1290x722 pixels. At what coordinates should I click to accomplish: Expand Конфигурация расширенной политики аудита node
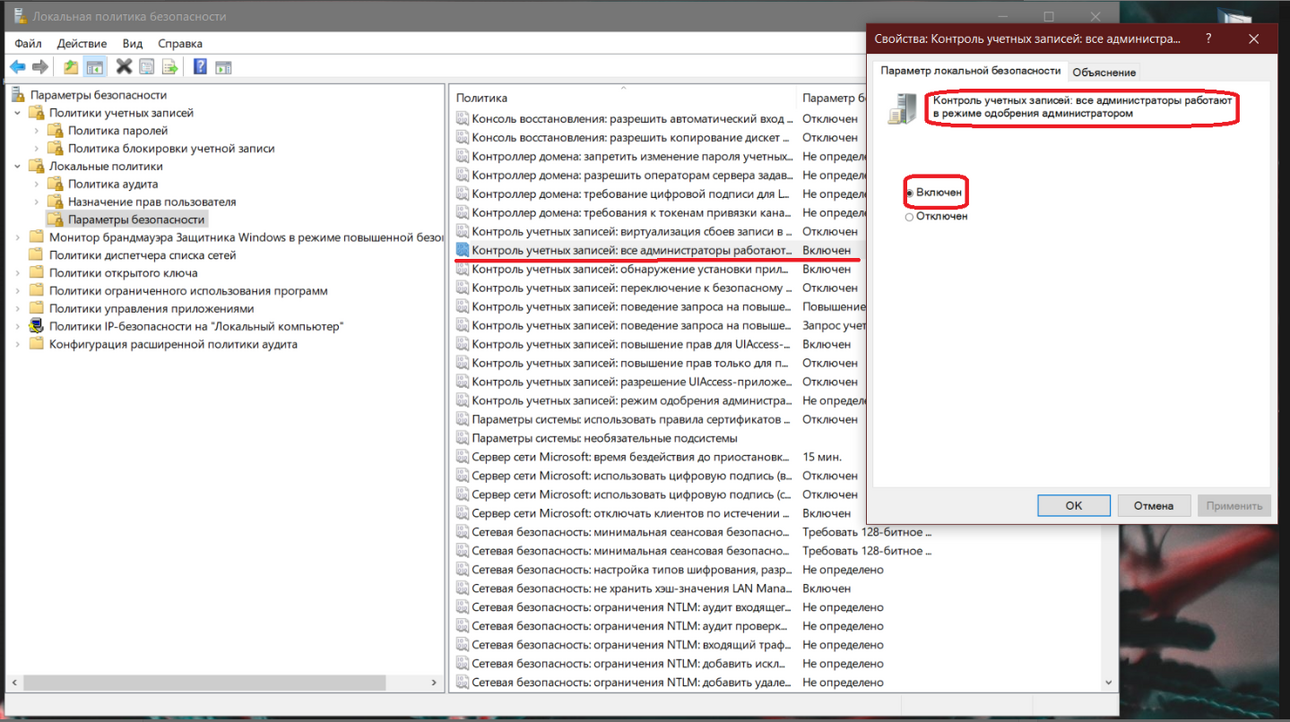click(x=18, y=344)
